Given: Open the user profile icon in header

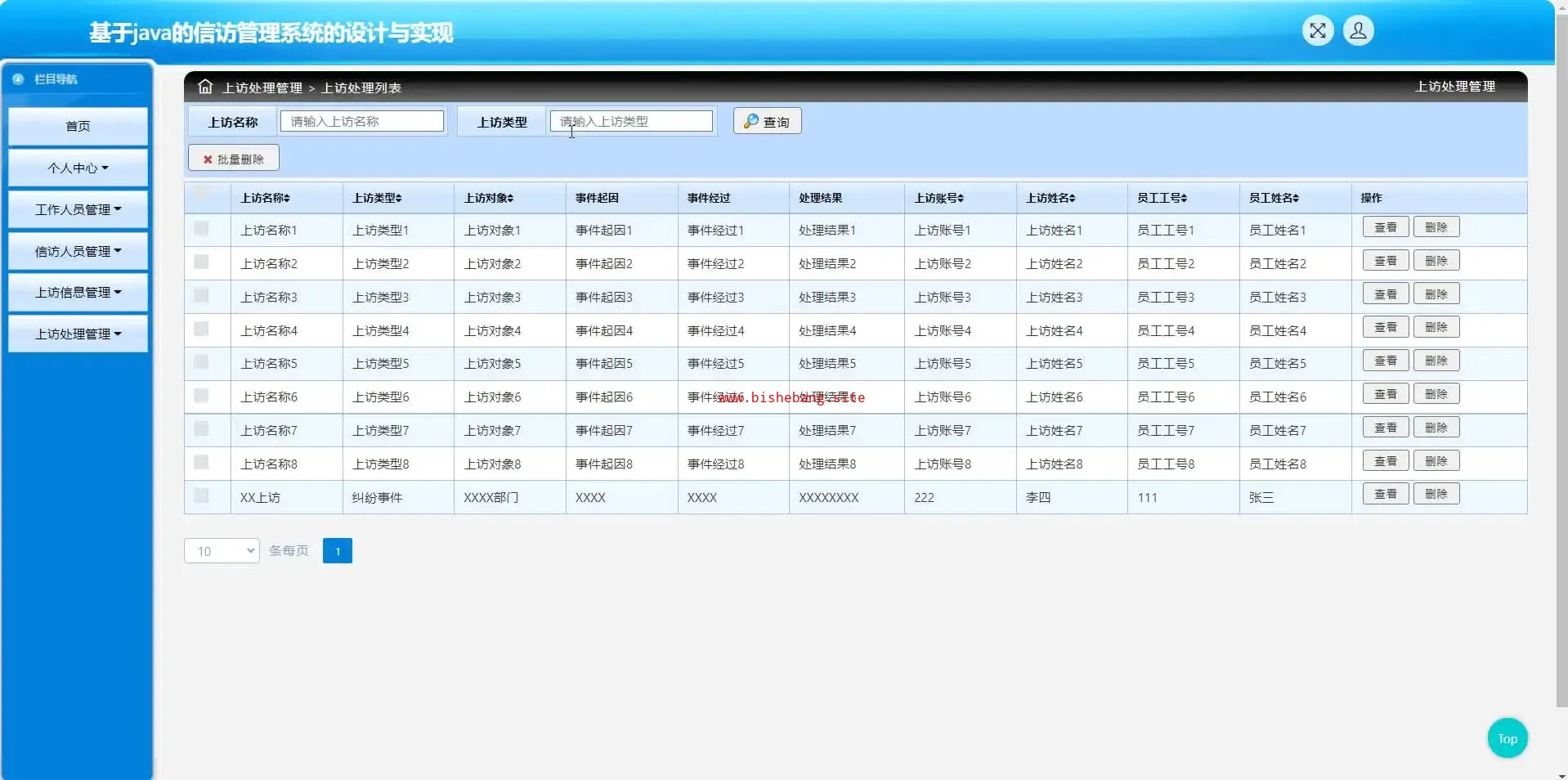Looking at the screenshot, I should pos(1358,31).
